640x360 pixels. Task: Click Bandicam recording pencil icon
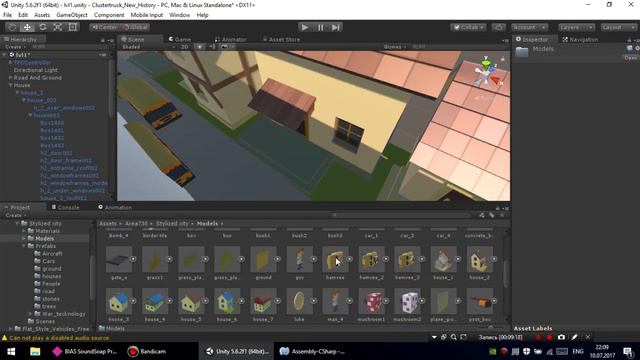point(574,337)
